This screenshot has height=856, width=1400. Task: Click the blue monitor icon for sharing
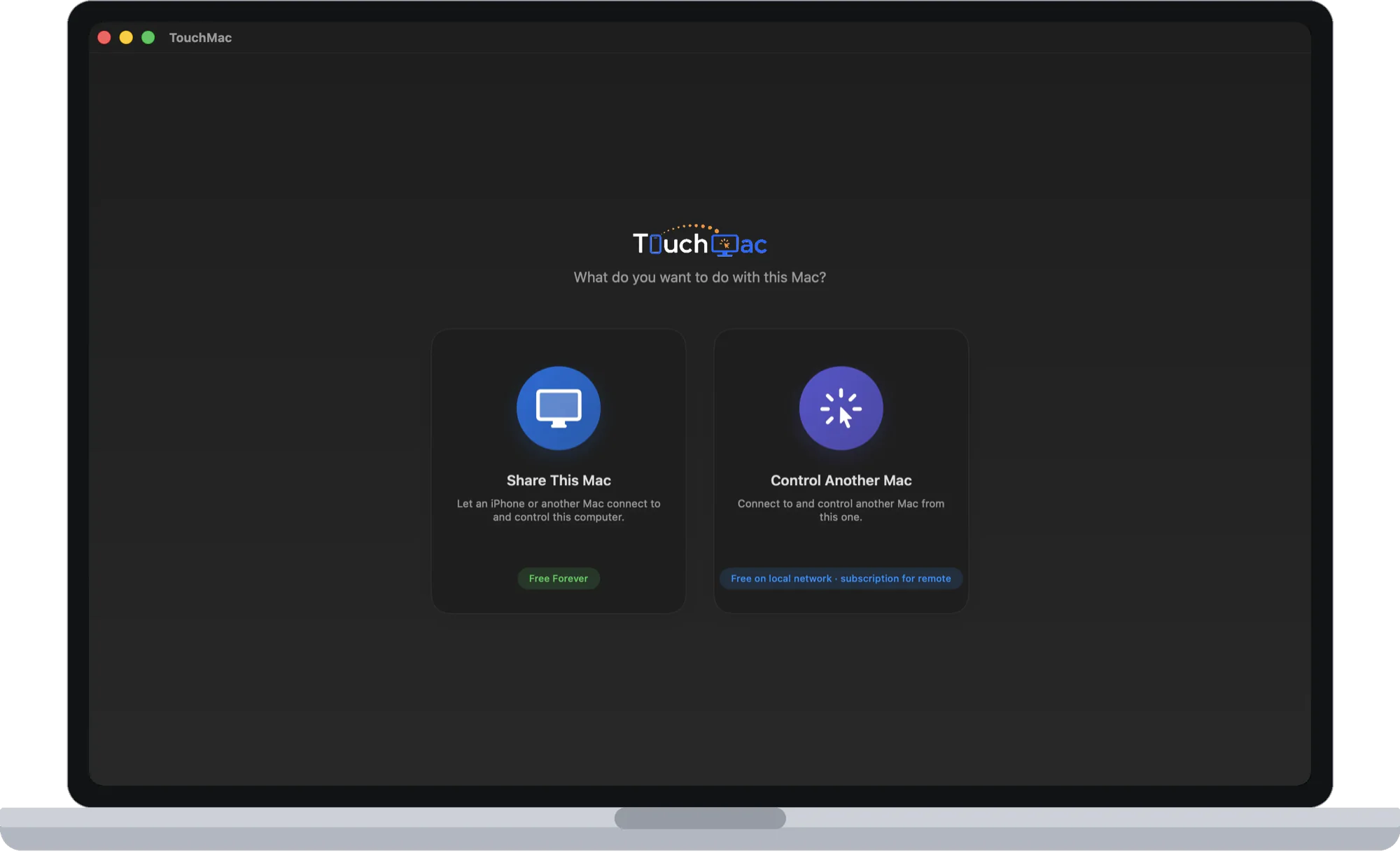tap(559, 408)
